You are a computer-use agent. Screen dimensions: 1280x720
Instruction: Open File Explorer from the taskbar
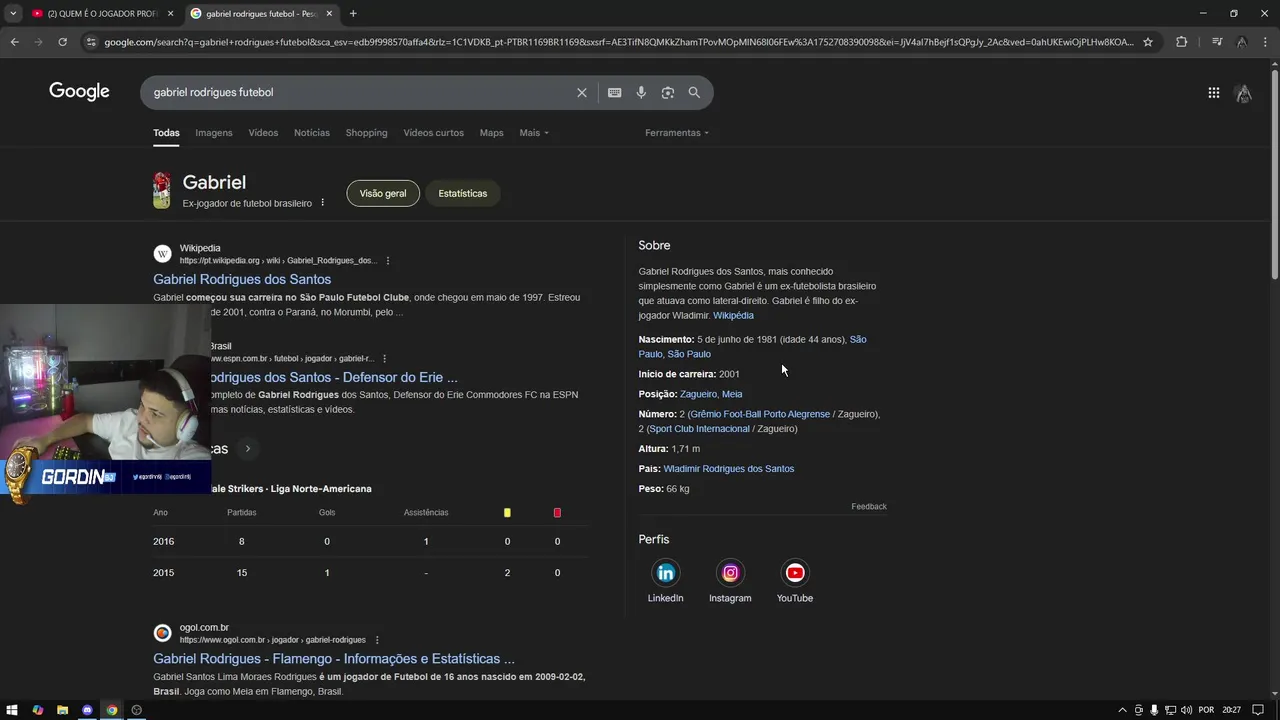pyautogui.click(x=62, y=710)
